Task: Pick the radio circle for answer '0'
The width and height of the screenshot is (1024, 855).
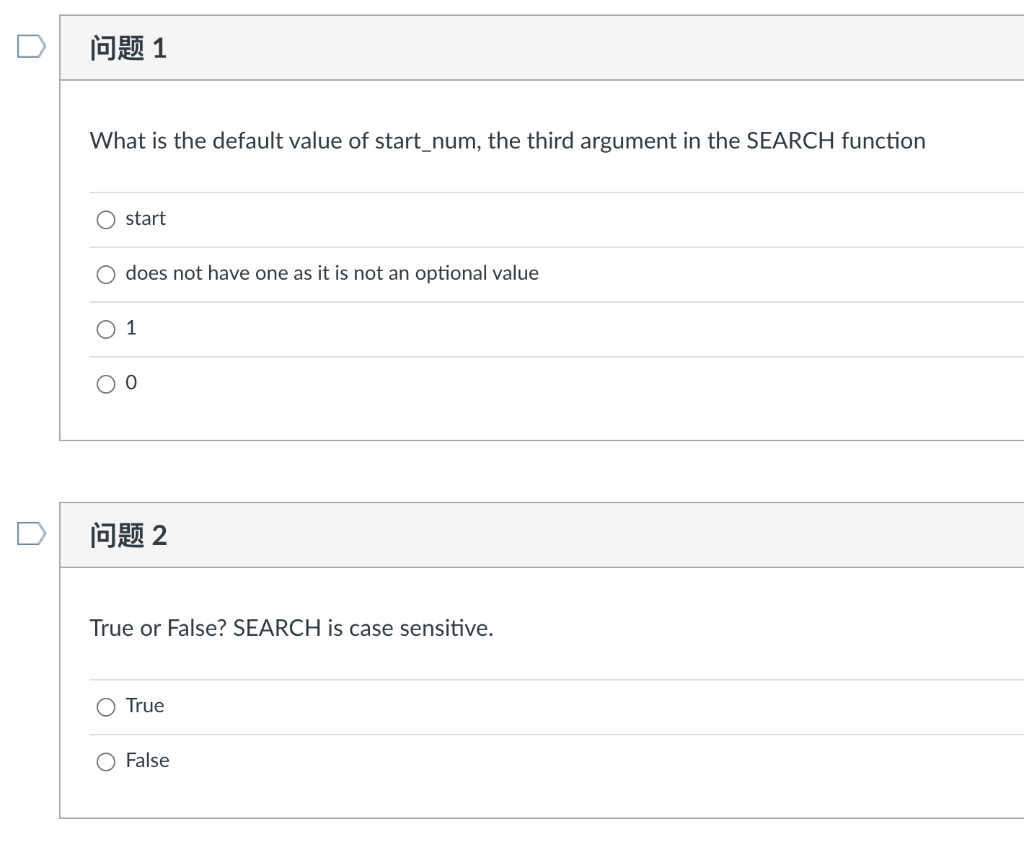Action: click(106, 384)
